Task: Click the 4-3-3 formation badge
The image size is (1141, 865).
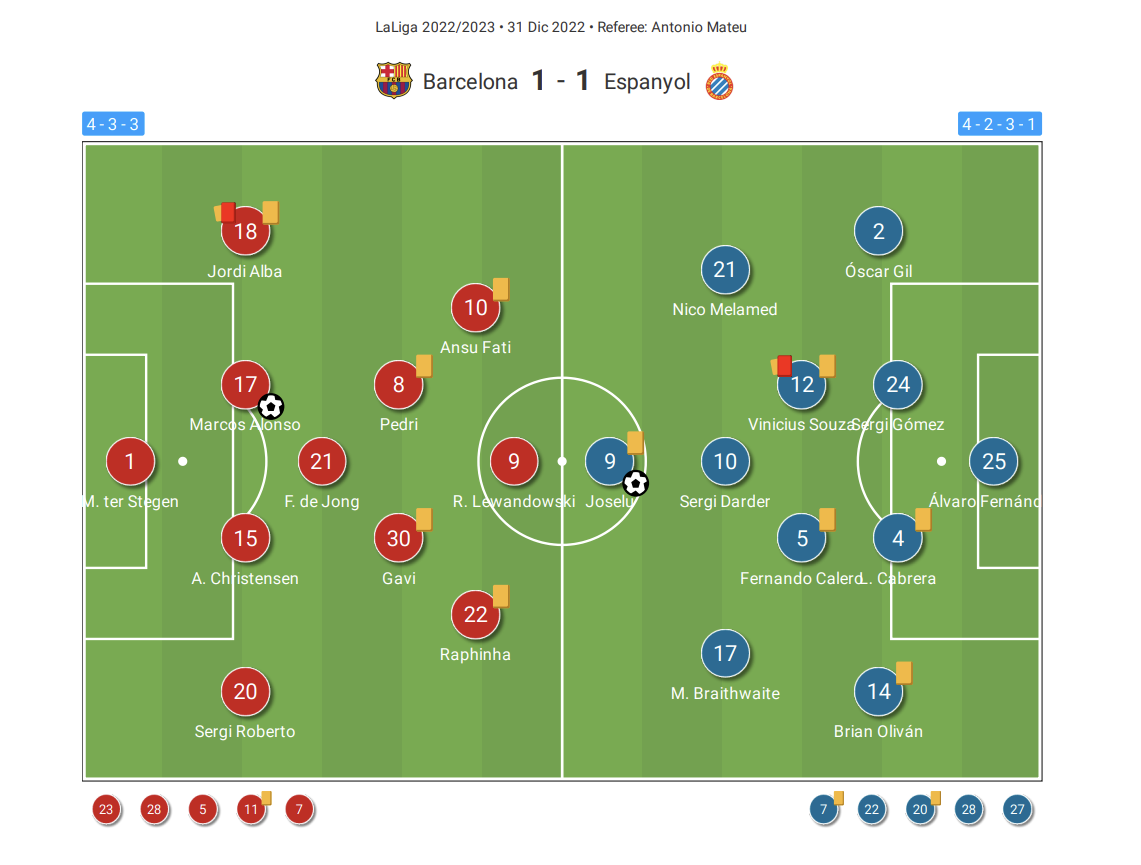Action: point(113,124)
